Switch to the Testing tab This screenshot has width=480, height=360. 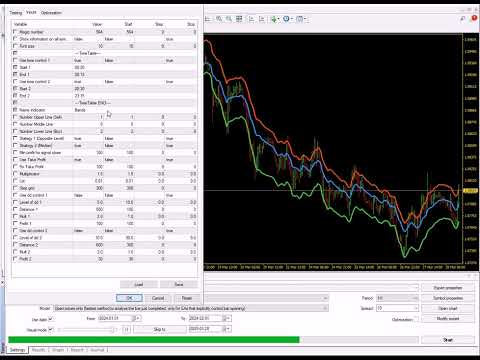15,13
